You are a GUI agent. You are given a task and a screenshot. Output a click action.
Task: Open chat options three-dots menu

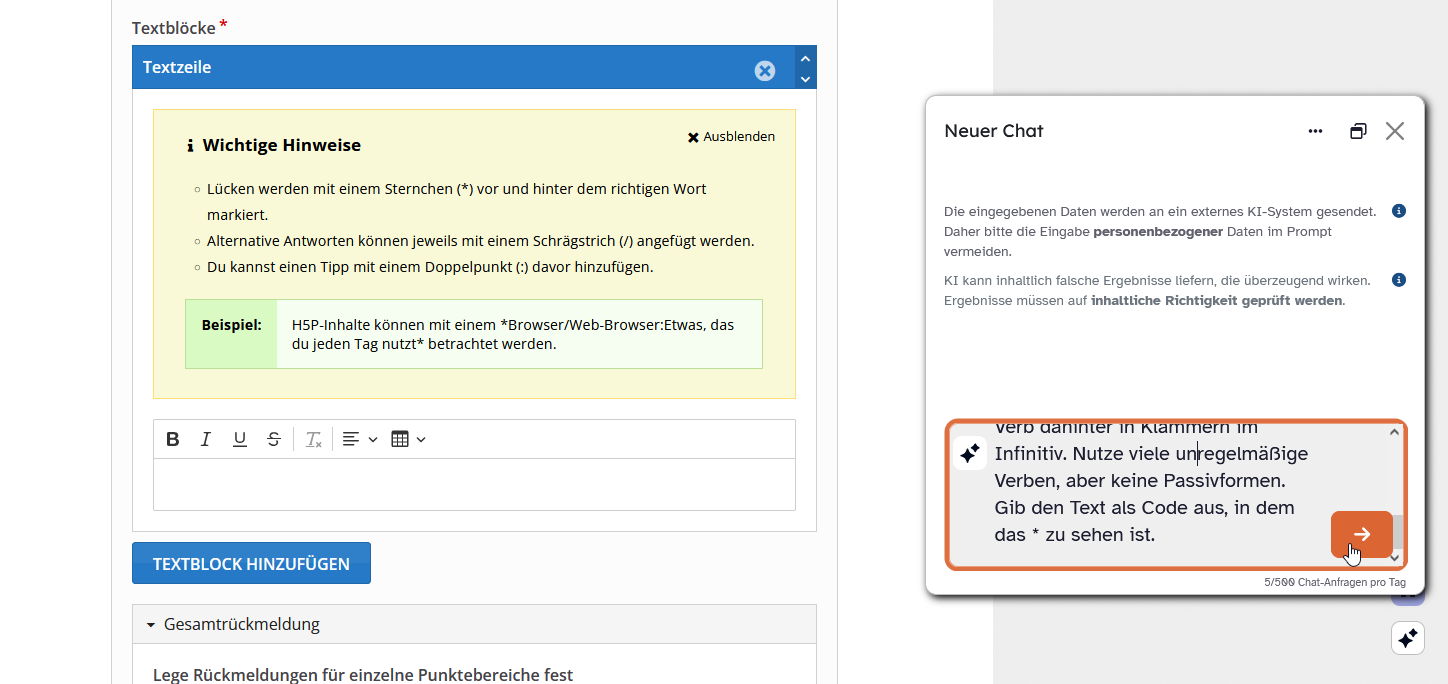[x=1315, y=131]
